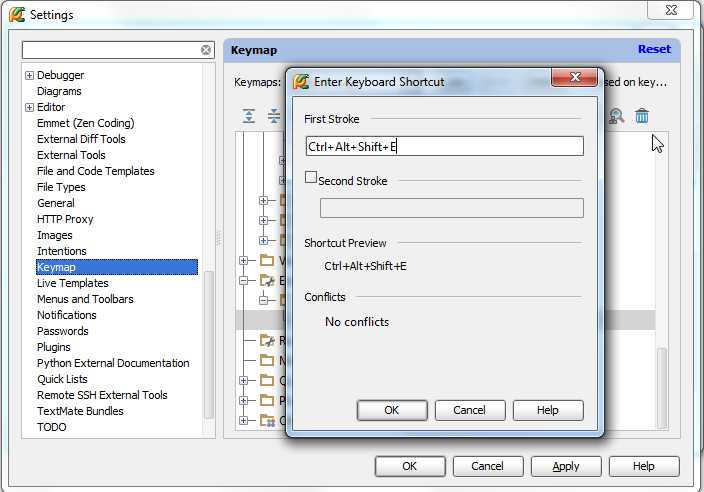The width and height of the screenshot is (704, 492).
Task: Click the Ctrl+Alt+Shift+E shortcut preview text
Action: click(x=365, y=266)
